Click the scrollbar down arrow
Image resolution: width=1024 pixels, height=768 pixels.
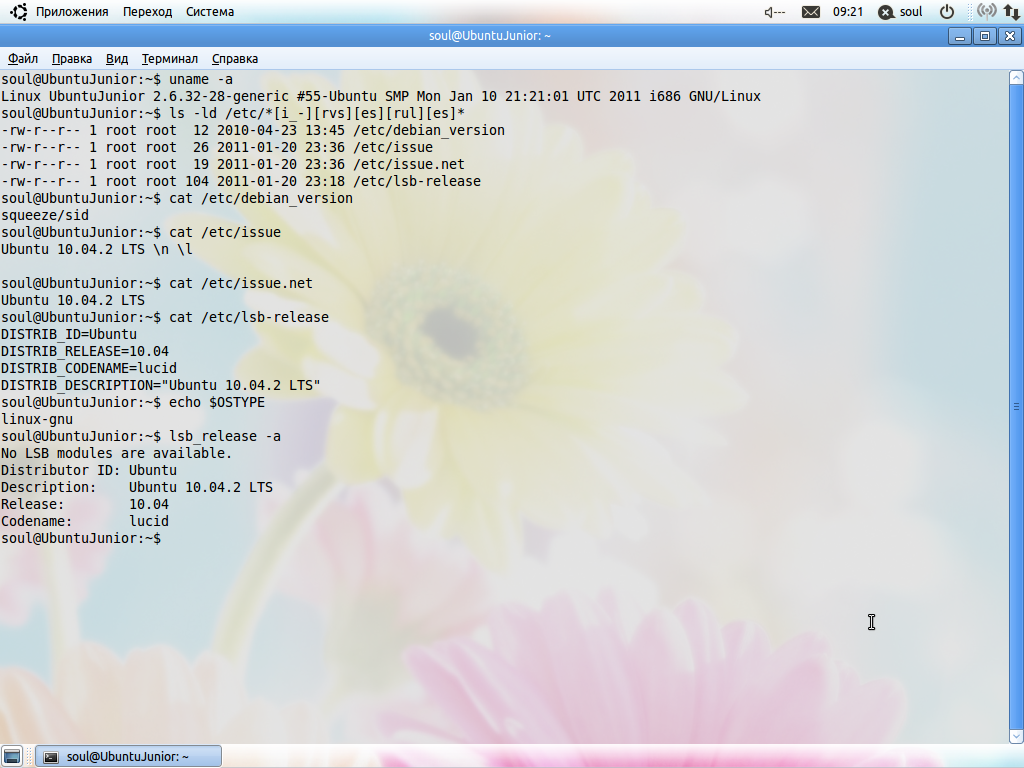click(x=1016, y=737)
